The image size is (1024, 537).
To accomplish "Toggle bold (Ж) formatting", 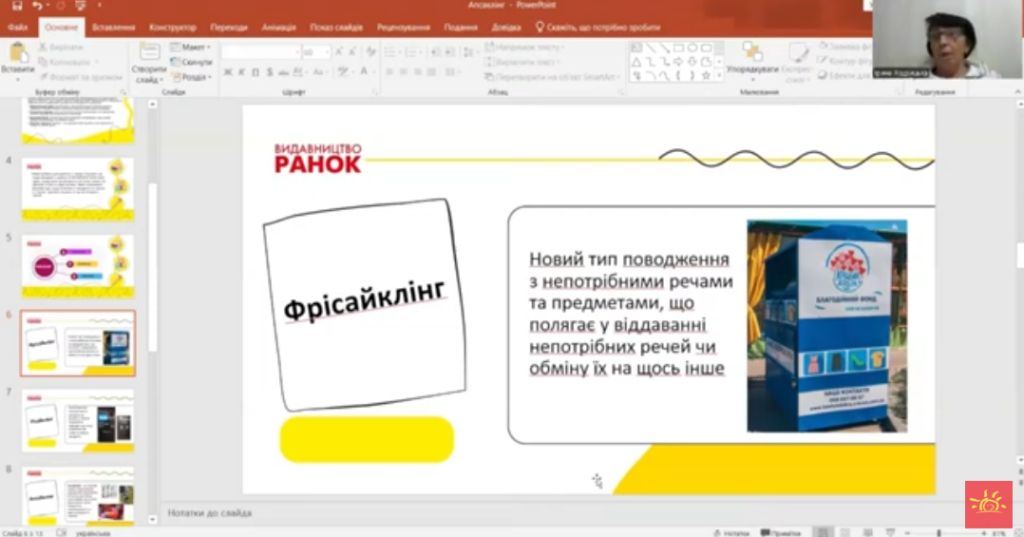I will (228, 72).
